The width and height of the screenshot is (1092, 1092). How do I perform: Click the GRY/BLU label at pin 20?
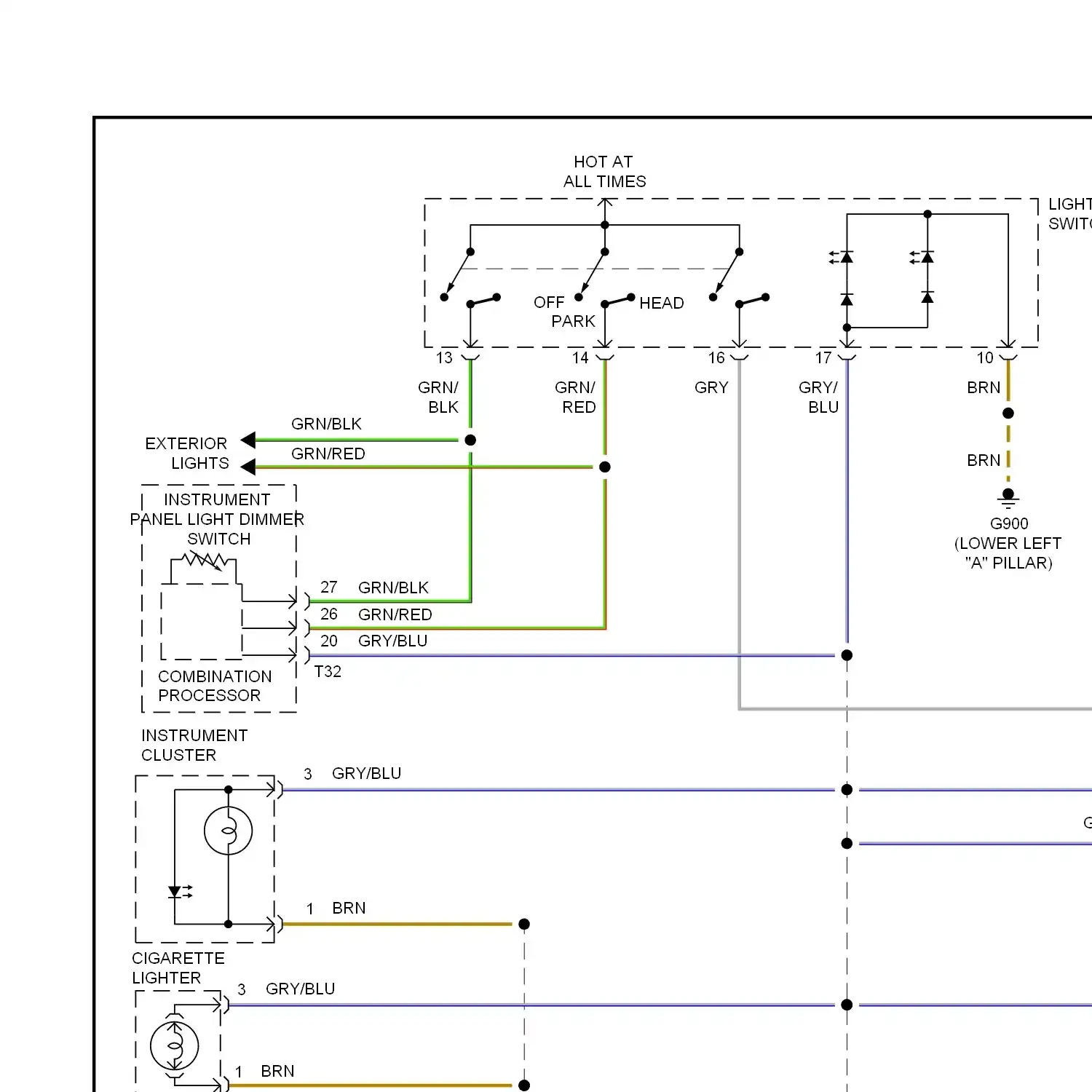pyautogui.click(x=392, y=641)
